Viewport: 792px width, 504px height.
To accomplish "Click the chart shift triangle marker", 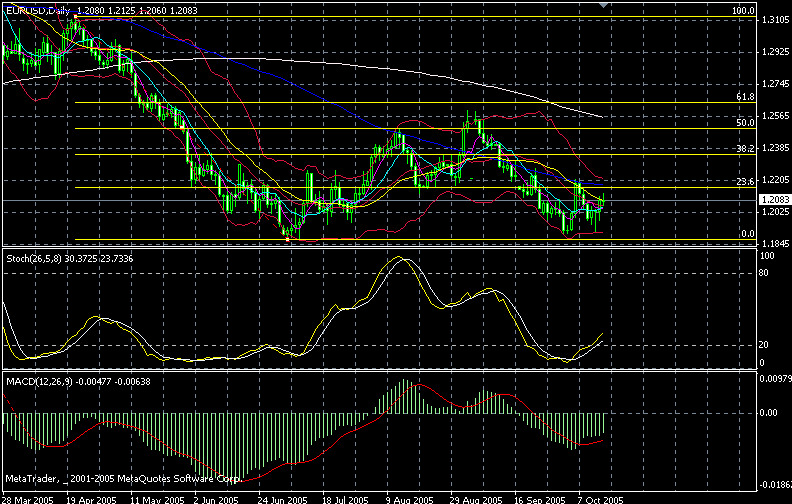I will (x=601, y=6).
